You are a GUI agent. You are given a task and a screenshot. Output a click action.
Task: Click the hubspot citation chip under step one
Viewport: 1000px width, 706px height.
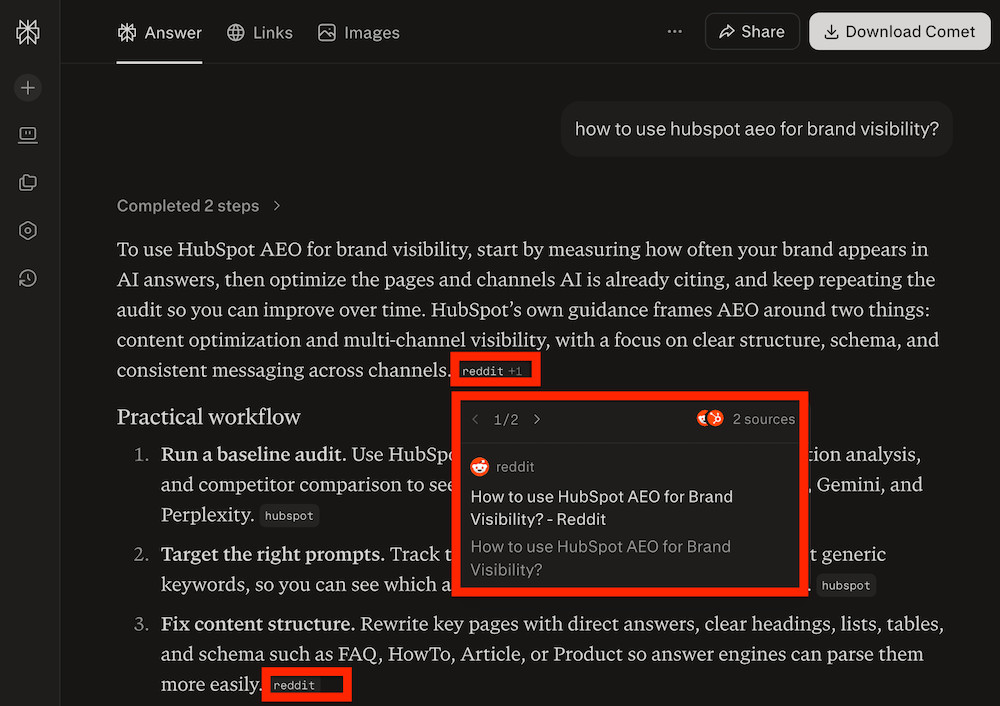tap(289, 516)
